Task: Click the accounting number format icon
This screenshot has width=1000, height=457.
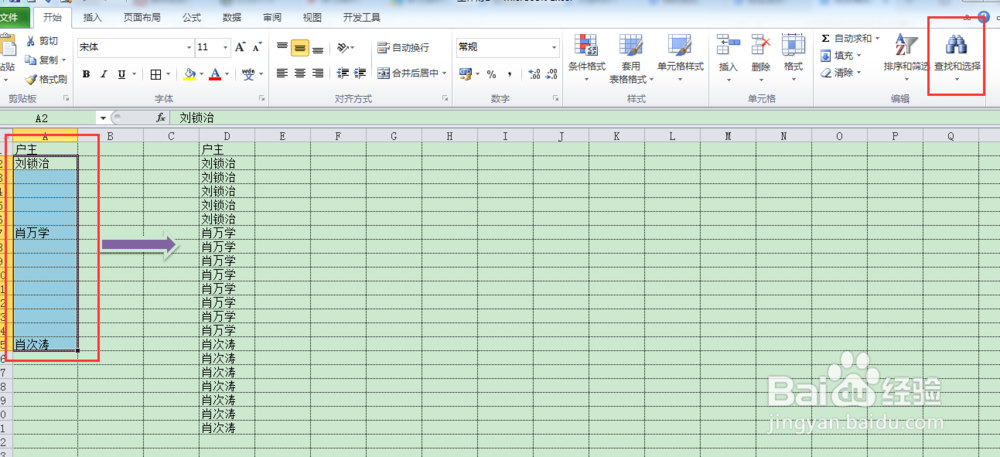Action: point(465,74)
